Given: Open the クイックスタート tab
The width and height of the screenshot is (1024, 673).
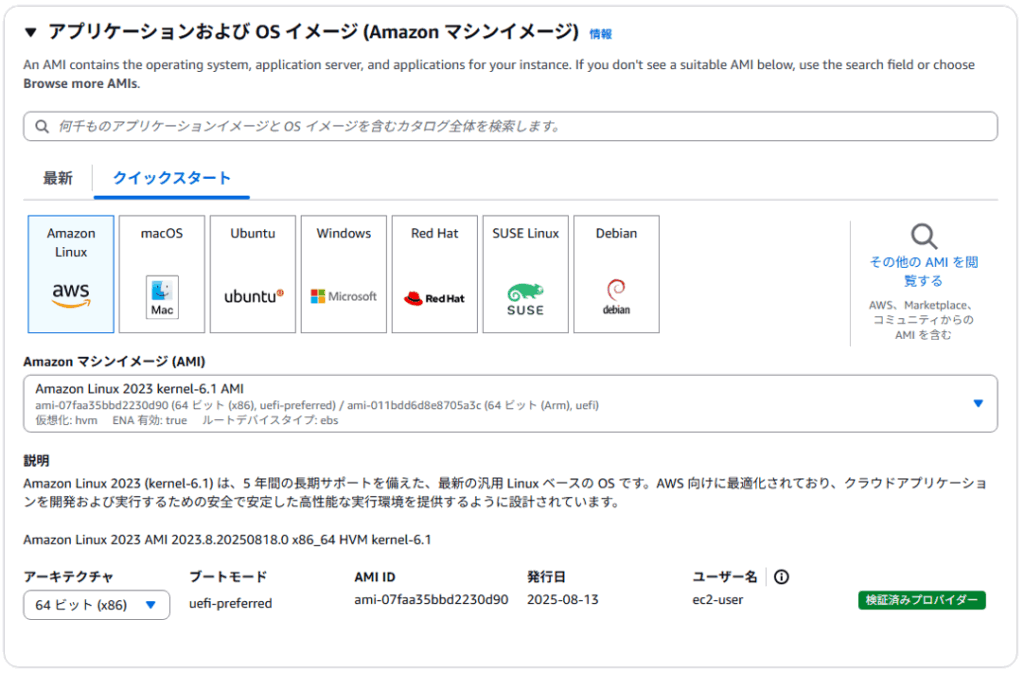Looking at the screenshot, I should [172, 178].
